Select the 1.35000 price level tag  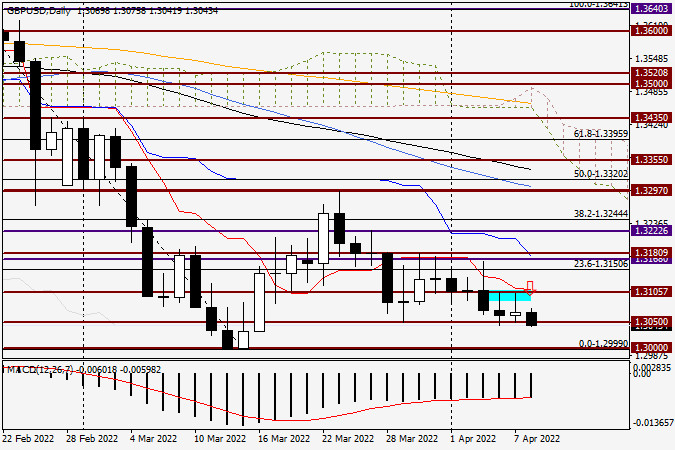click(x=651, y=83)
